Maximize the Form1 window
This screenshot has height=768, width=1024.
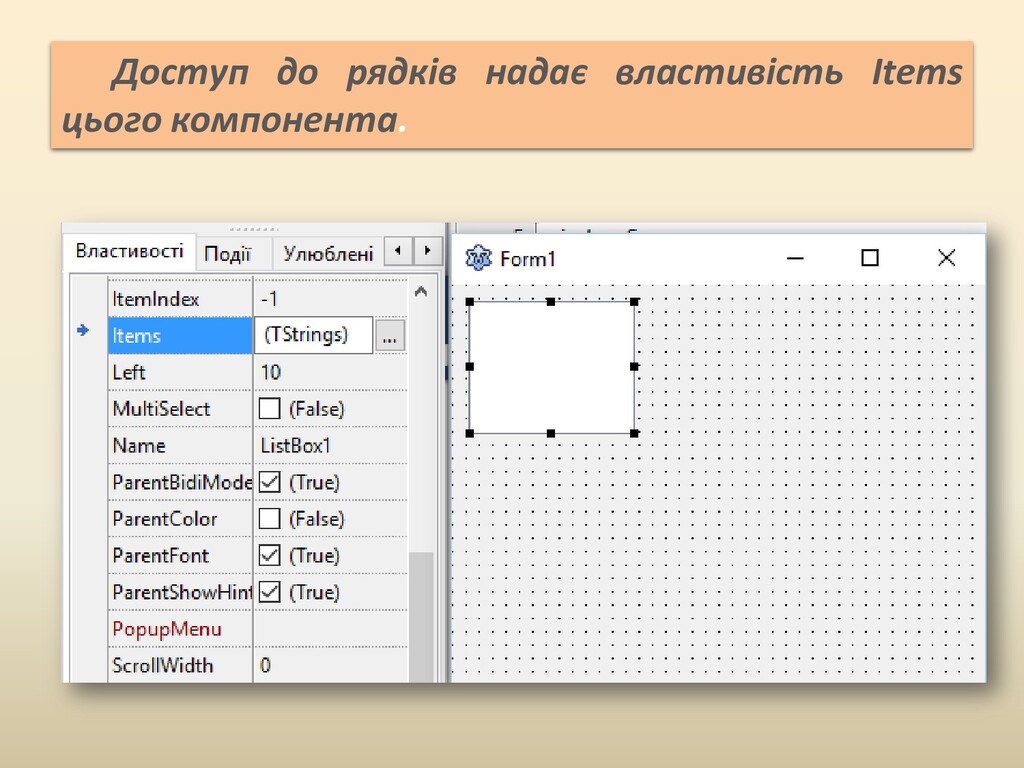[869, 258]
